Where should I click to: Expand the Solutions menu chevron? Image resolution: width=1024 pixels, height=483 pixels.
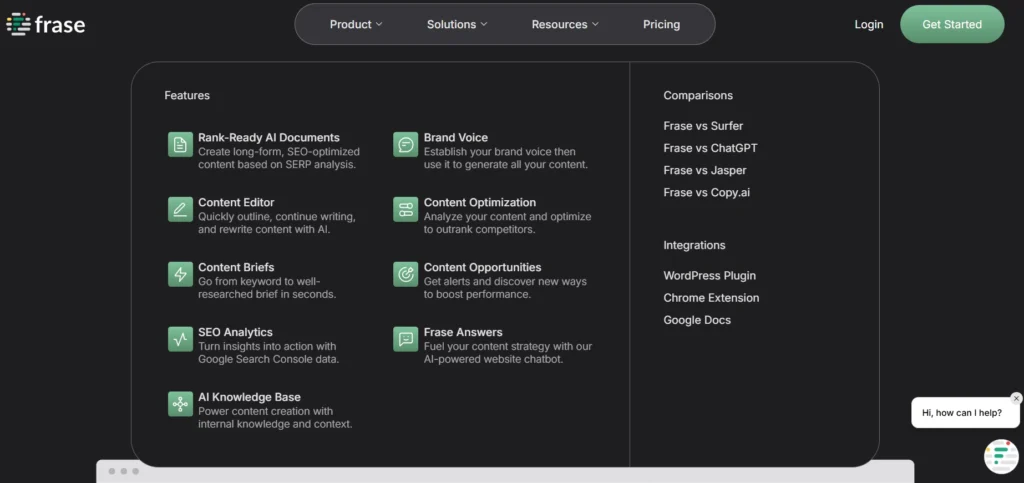pyautogui.click(x=484, y=24)
